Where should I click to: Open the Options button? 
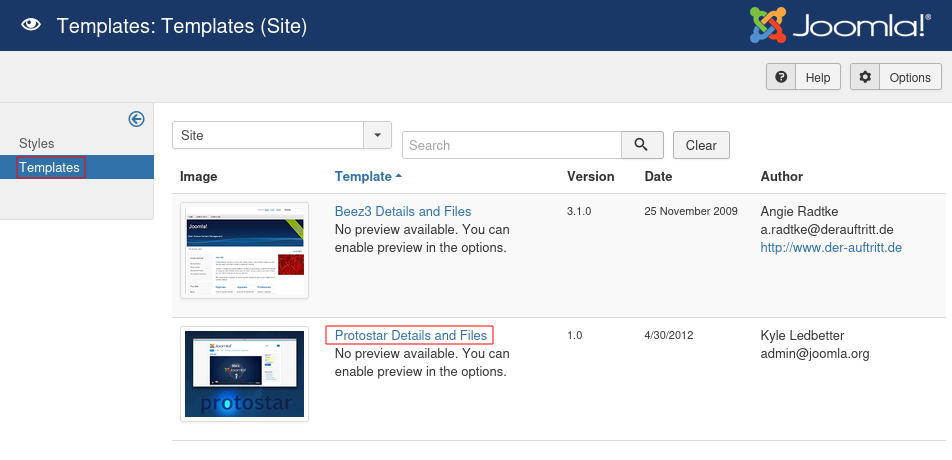pos(896,77)
